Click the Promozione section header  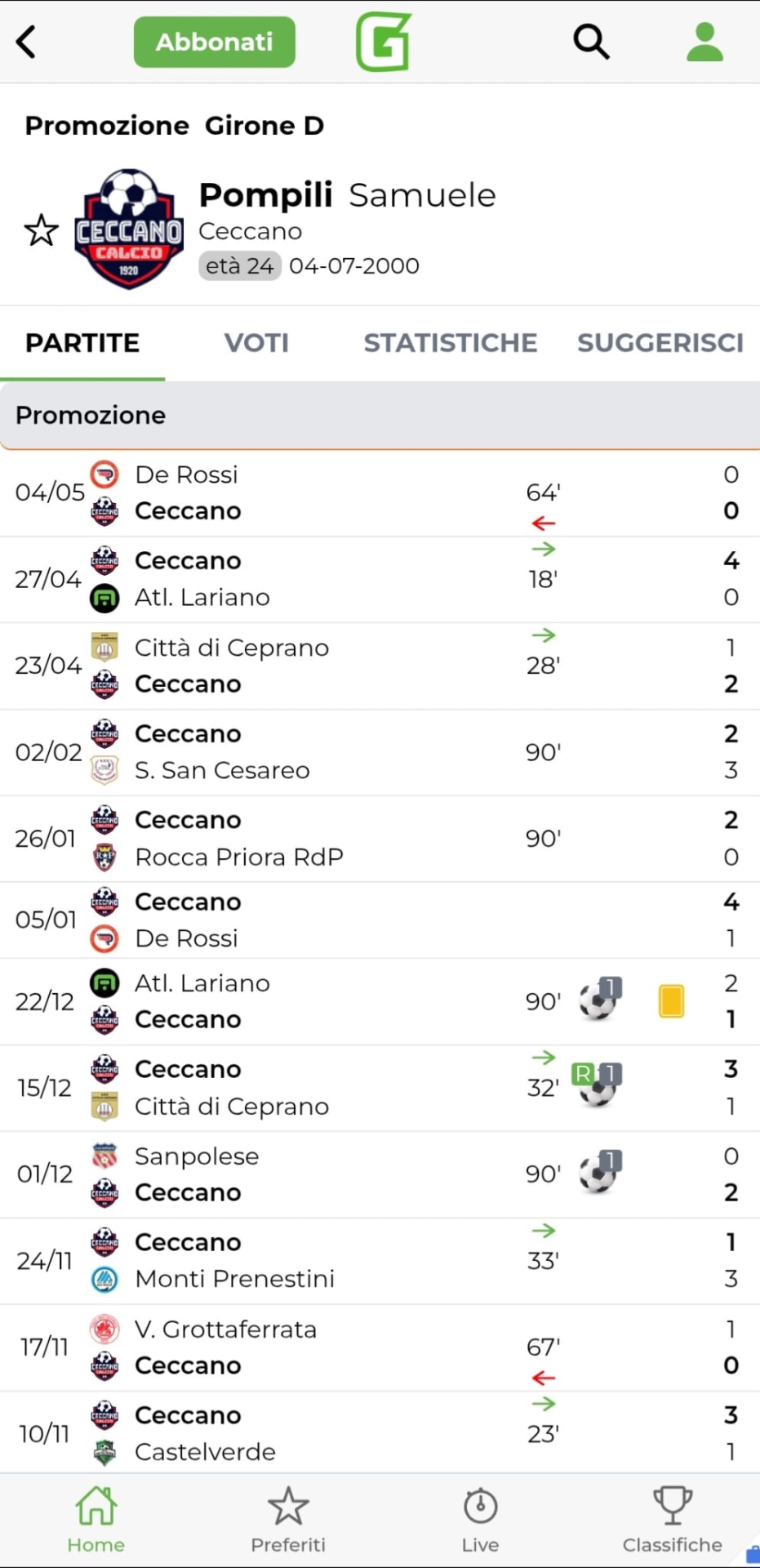pyautogui.click(x=380, y=415)
